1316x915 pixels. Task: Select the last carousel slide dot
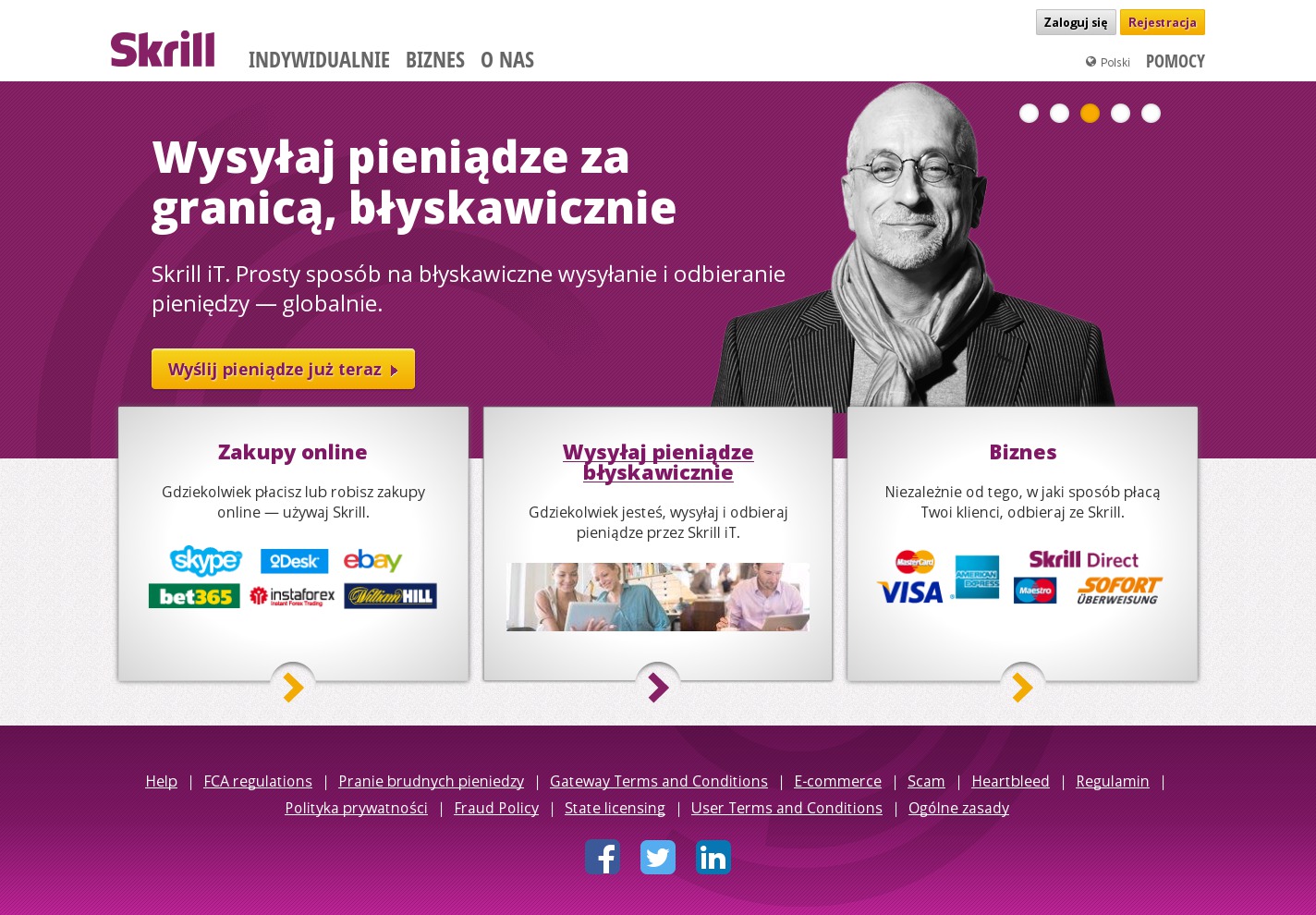(x=1151, y=113)
